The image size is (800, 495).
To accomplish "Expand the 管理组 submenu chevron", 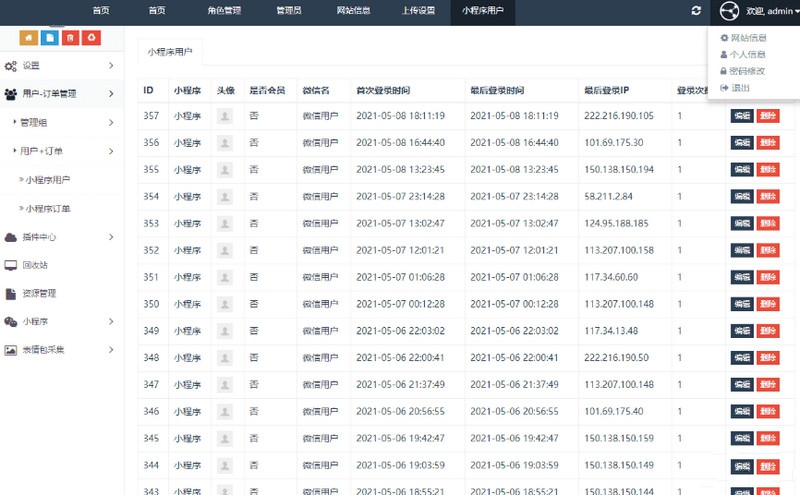I will coord(111,122).
